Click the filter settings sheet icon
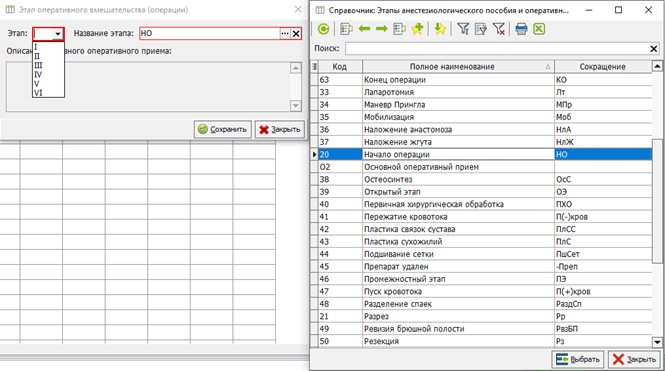The height and width of the screenshot is (371, 665). point(481,29)
